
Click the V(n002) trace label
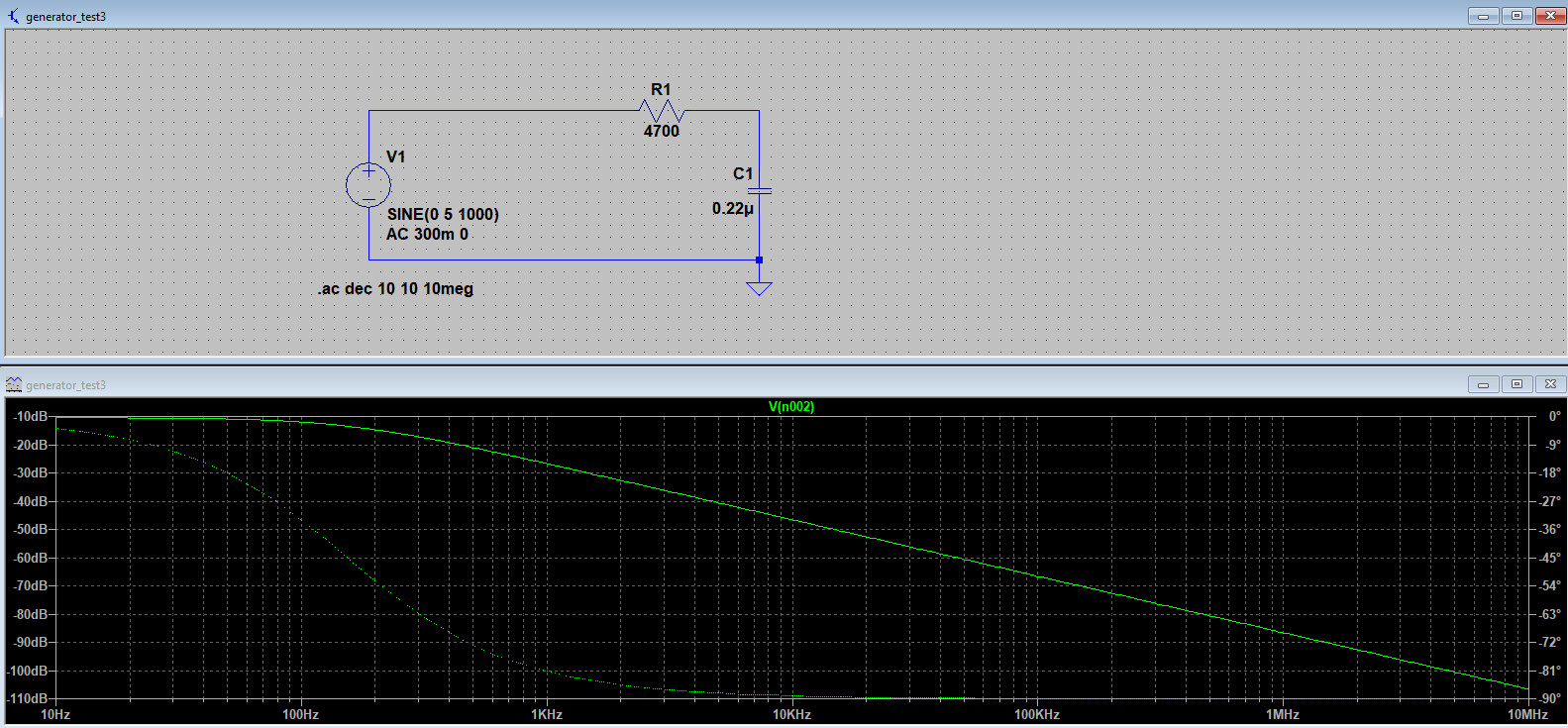click(x=791, y=406)
